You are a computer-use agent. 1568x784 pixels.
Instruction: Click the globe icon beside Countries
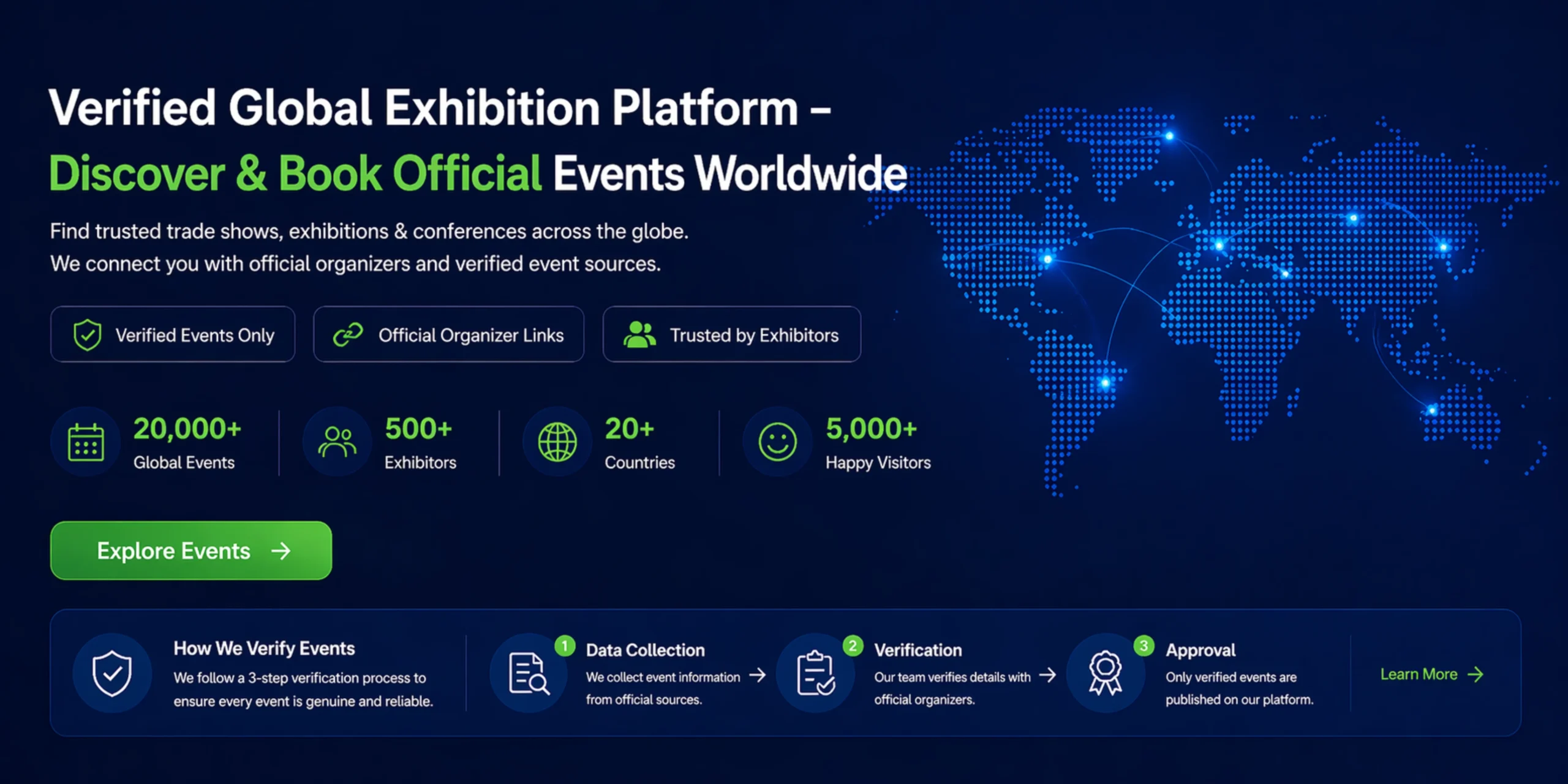click(x=557, y=442)
